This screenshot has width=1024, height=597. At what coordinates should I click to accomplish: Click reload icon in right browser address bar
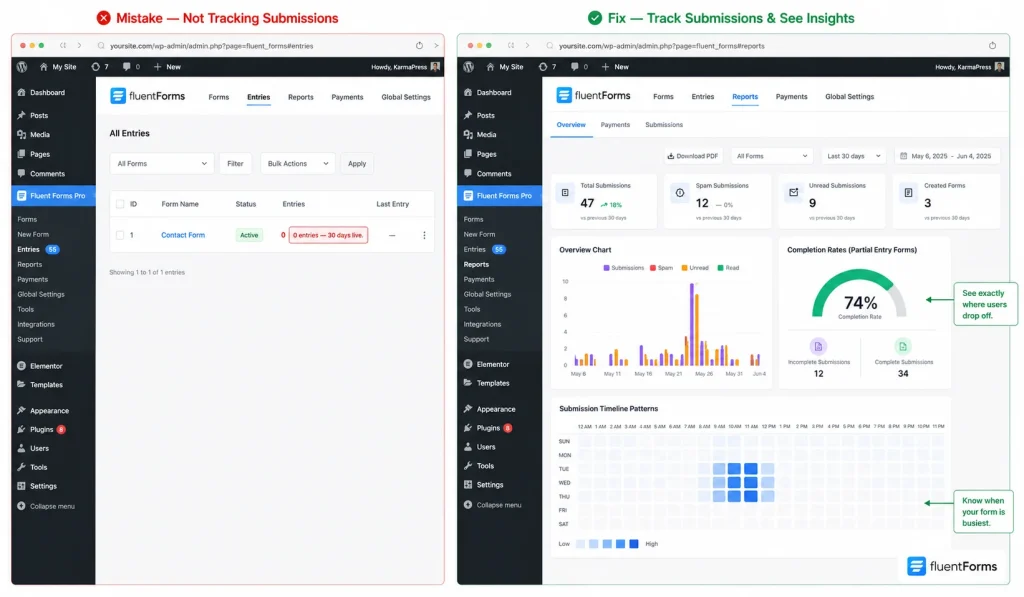click(992, 46)
